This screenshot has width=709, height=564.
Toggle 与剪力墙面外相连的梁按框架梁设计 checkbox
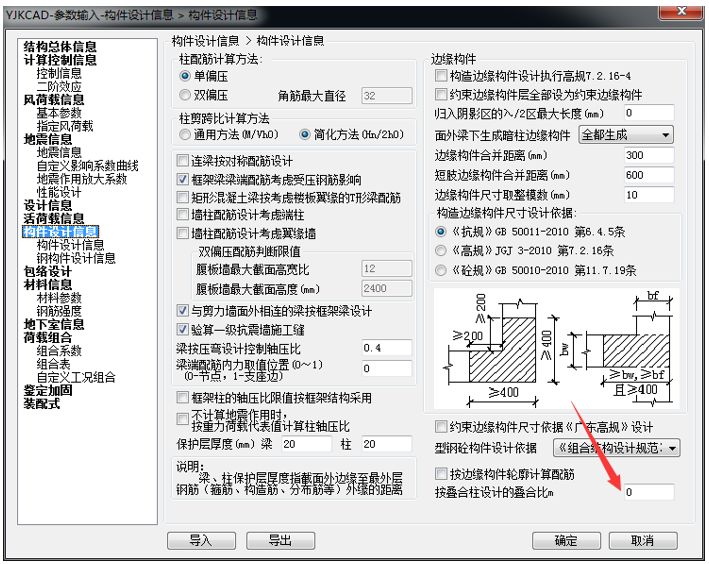click(x=182, y=311)
